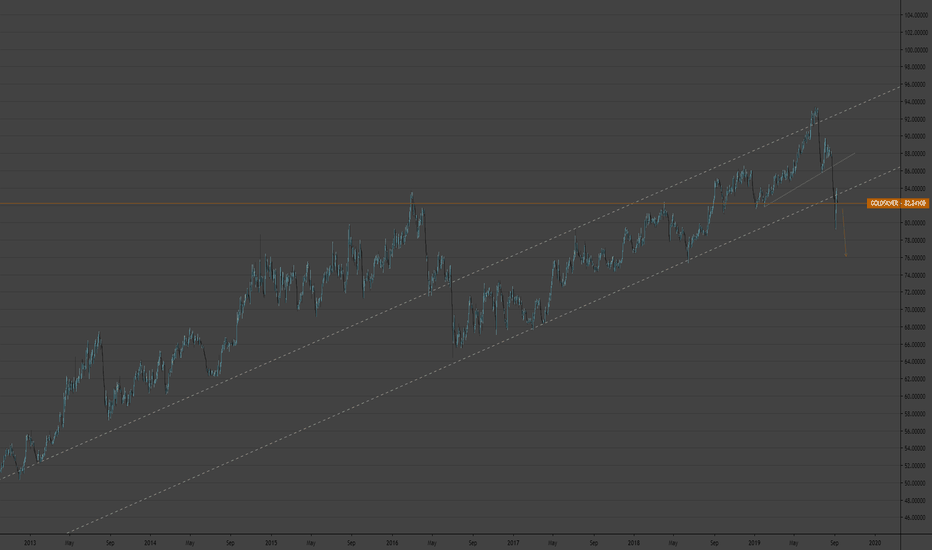Click the 66.00000 price axis label

[916, 344]
